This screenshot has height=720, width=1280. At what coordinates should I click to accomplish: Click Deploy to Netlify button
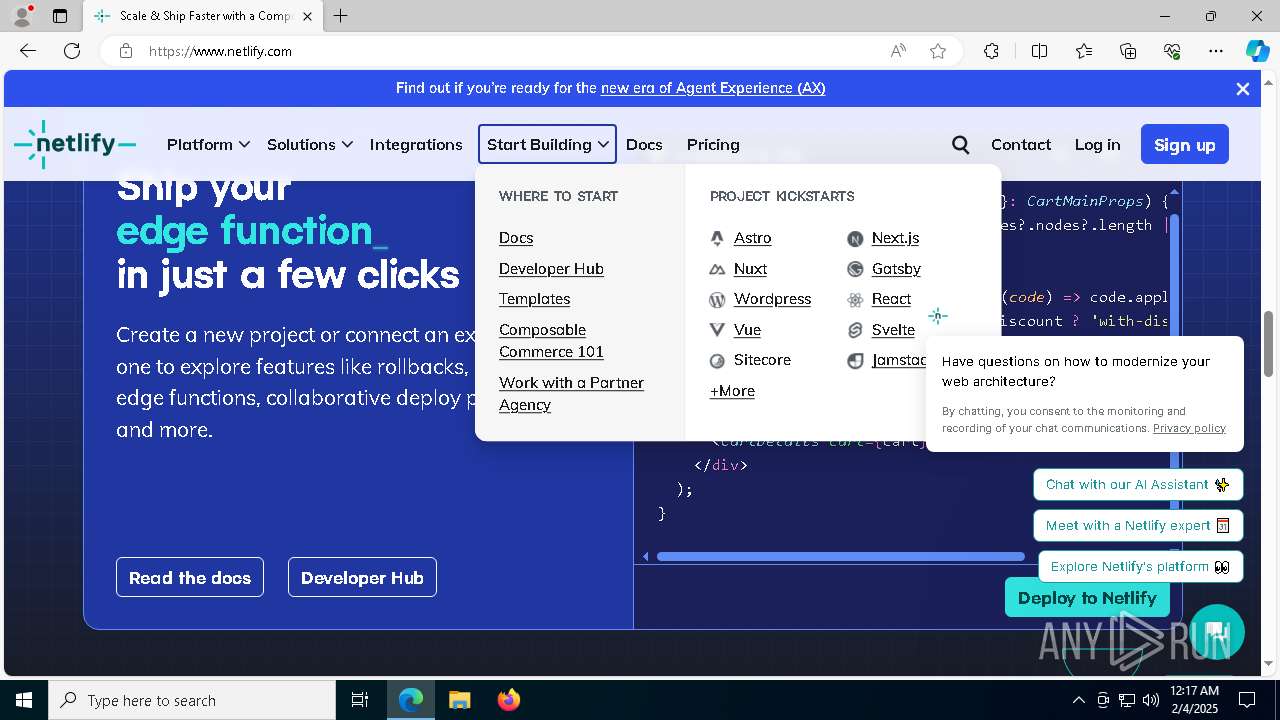pos(1087,598)
